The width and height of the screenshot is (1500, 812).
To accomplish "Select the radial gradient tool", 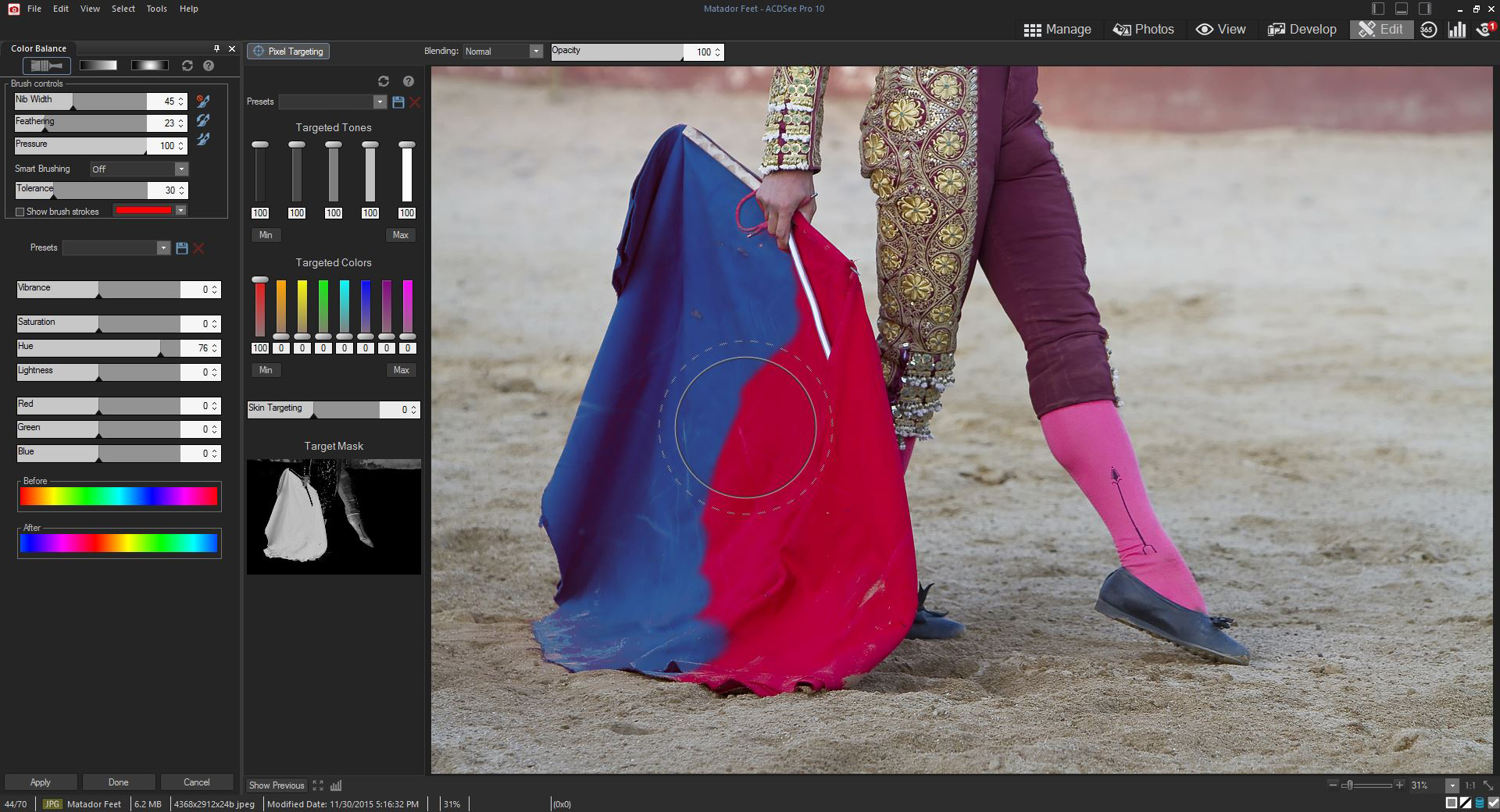I will pos(149,66).
